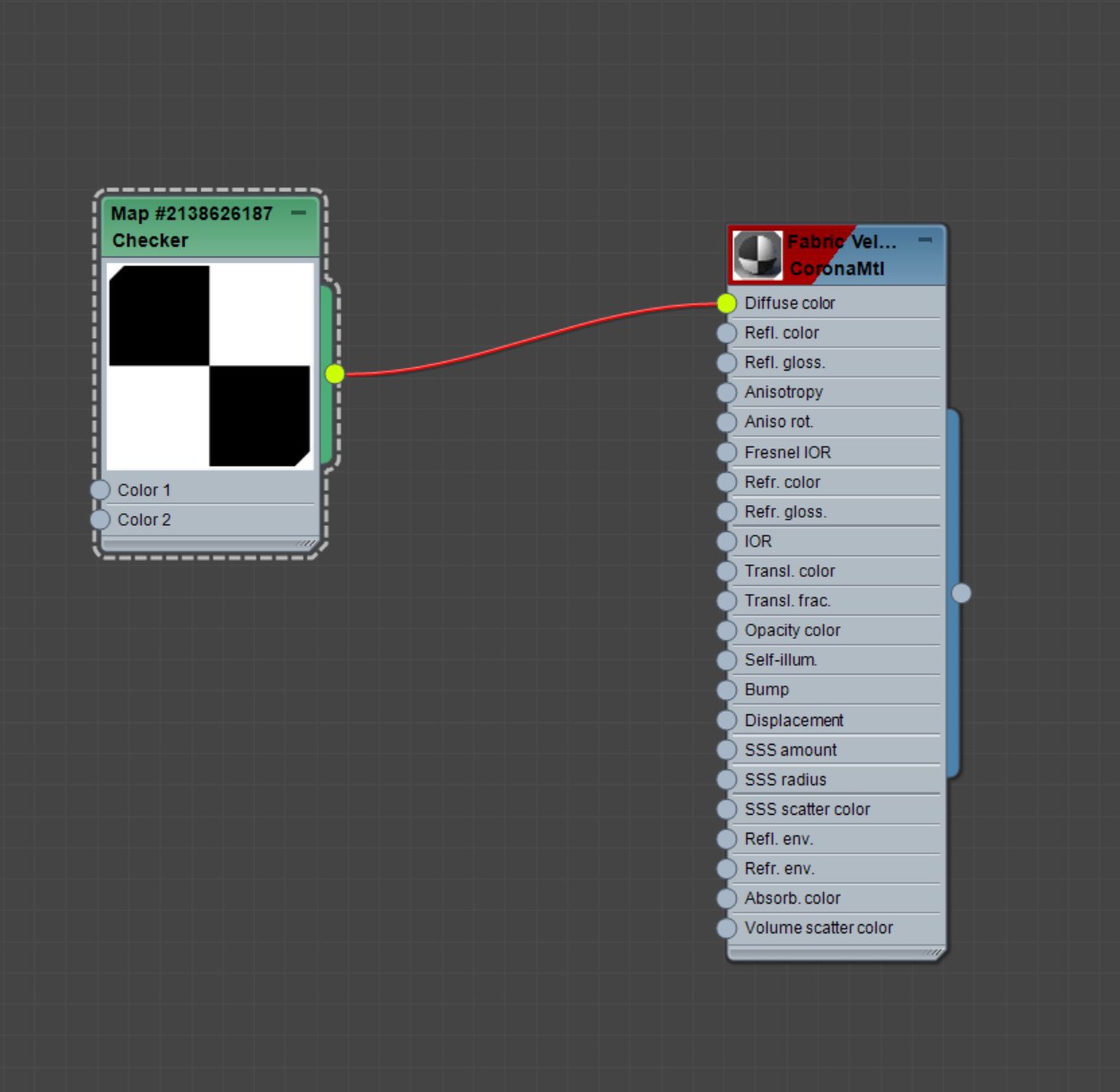Click the Volume scatter color input socket

727,928
